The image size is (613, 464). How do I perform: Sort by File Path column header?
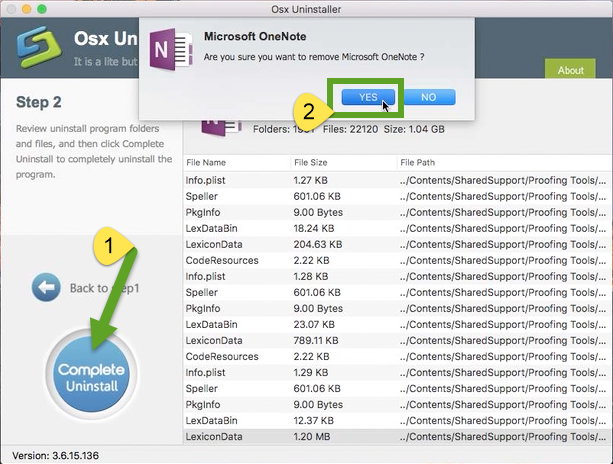point(417,162)
